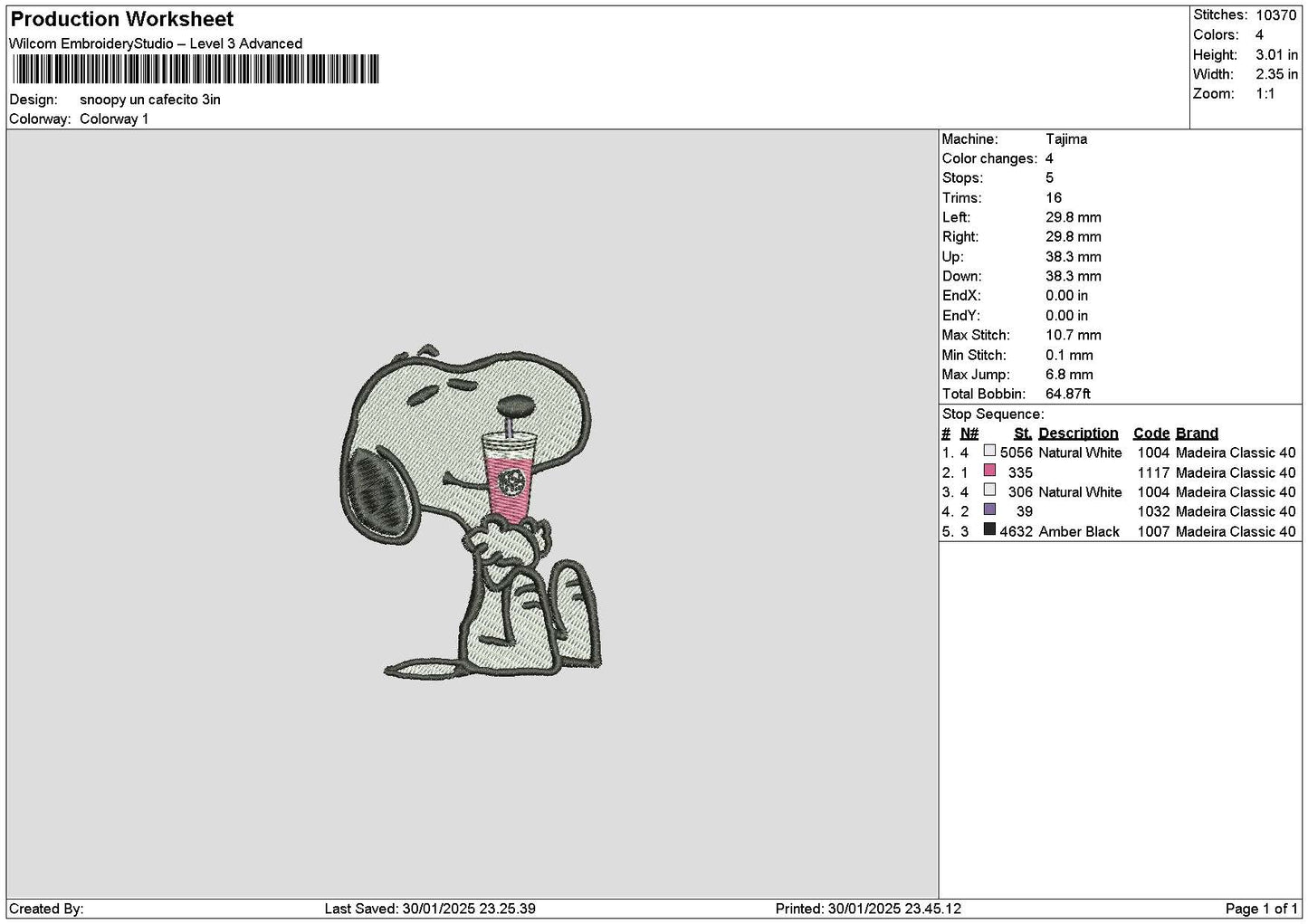Click the 'Description' column header
Viewport: 1308px width, 924px height.
(x=1078, y=433)
